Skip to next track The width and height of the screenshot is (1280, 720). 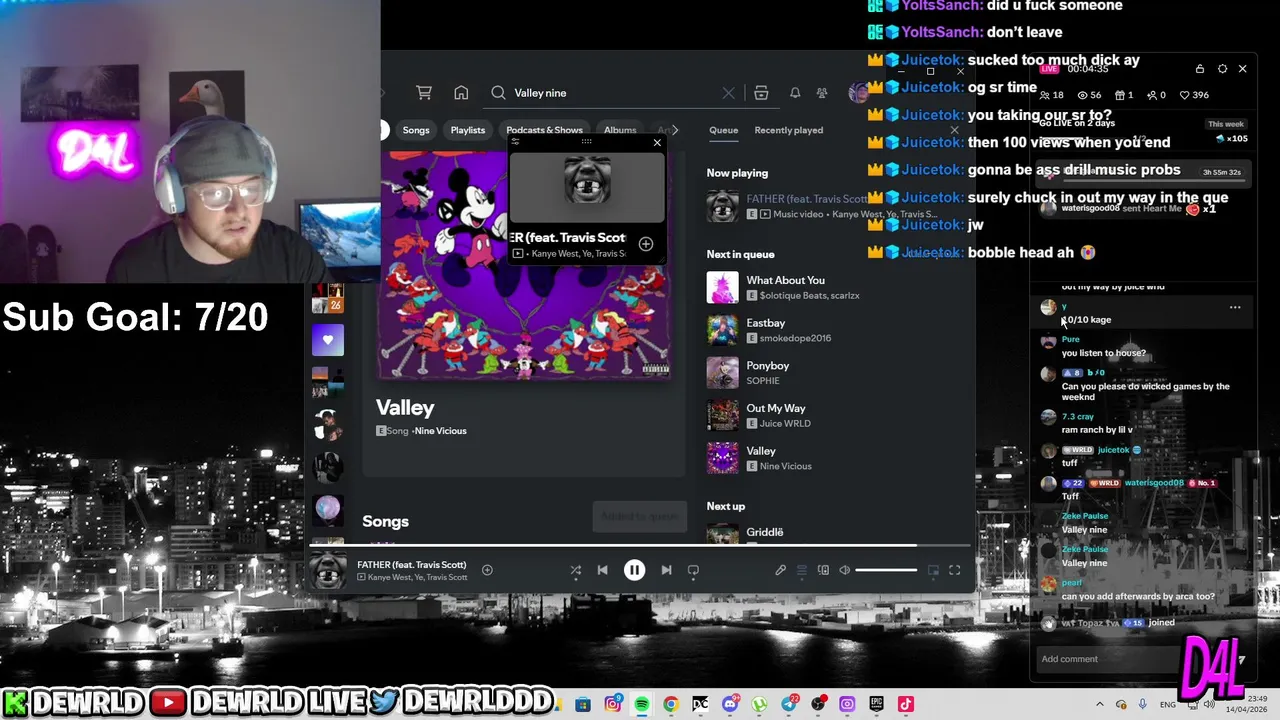point(666,570)
